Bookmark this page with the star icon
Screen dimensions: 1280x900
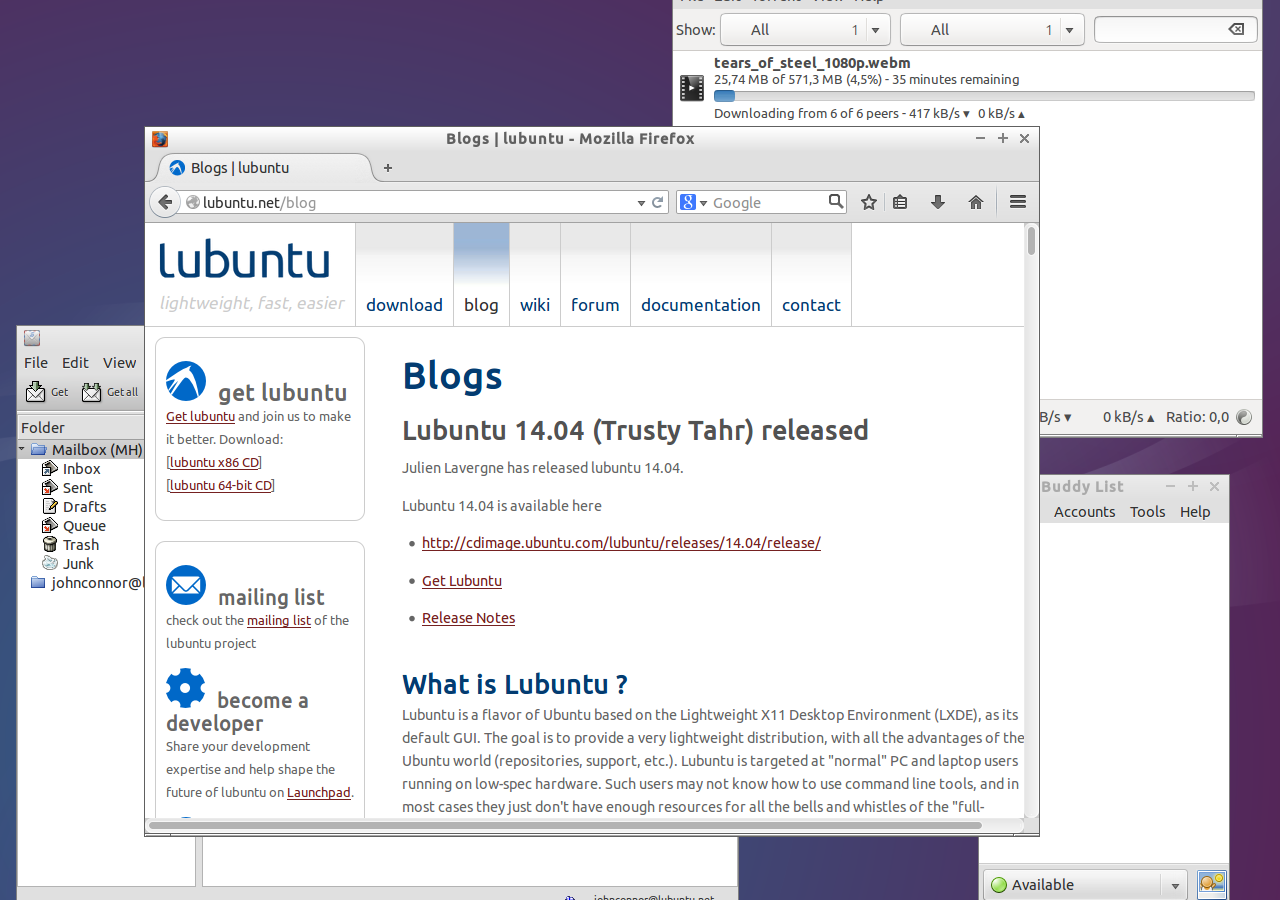[869, 202]
